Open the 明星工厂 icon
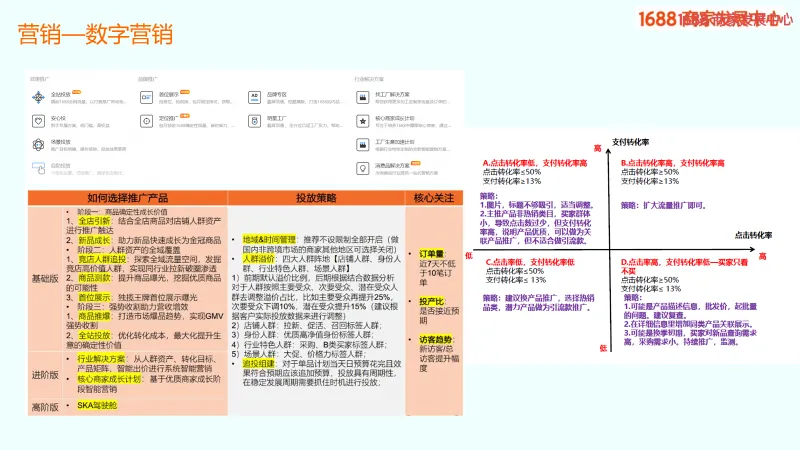 click(x=252, y=121)
